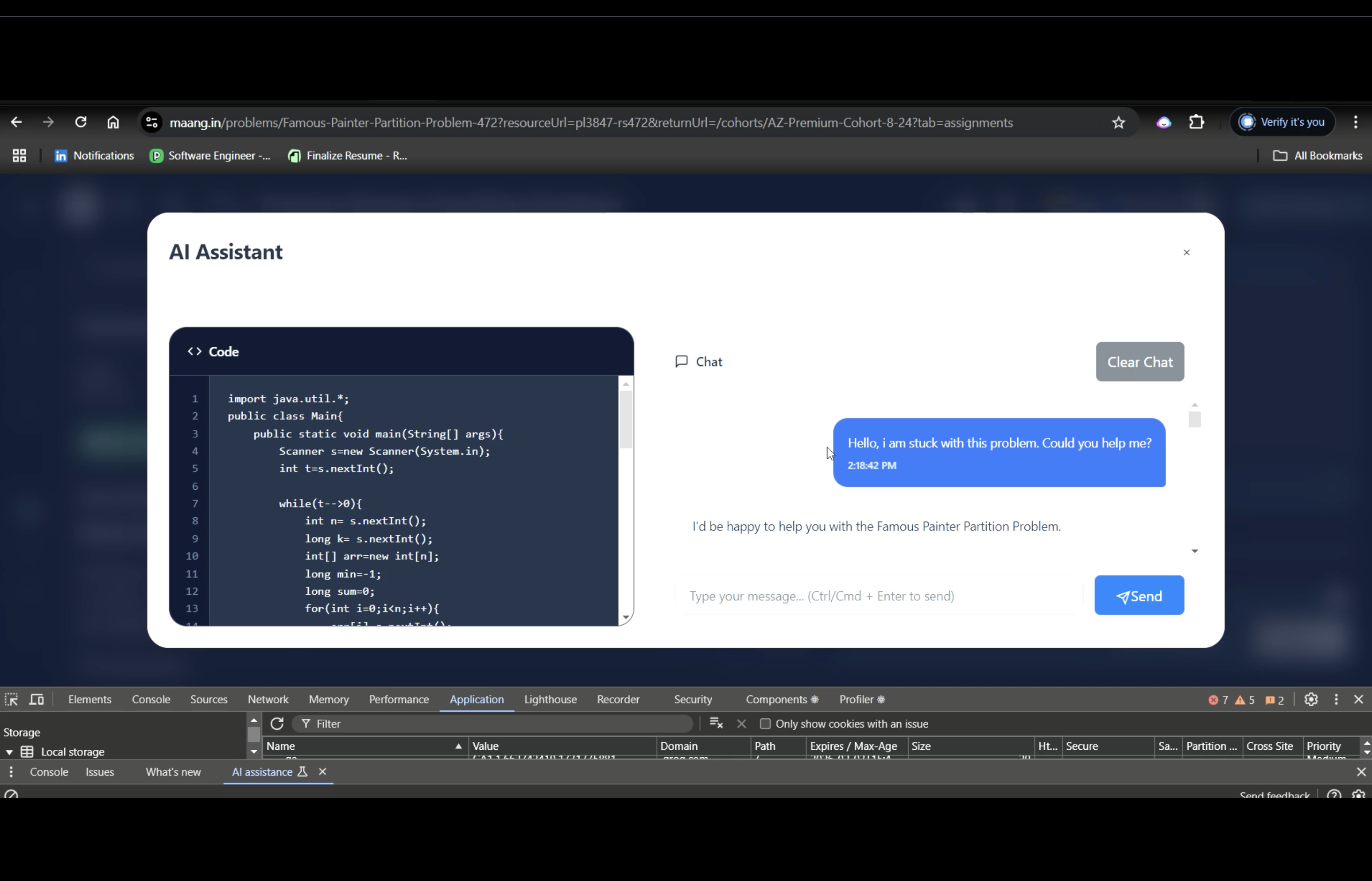Toggle the device toolbar icon
The height and width of the screenshot is (881, 1372).
pyautogui.click(x=37, y=699)
